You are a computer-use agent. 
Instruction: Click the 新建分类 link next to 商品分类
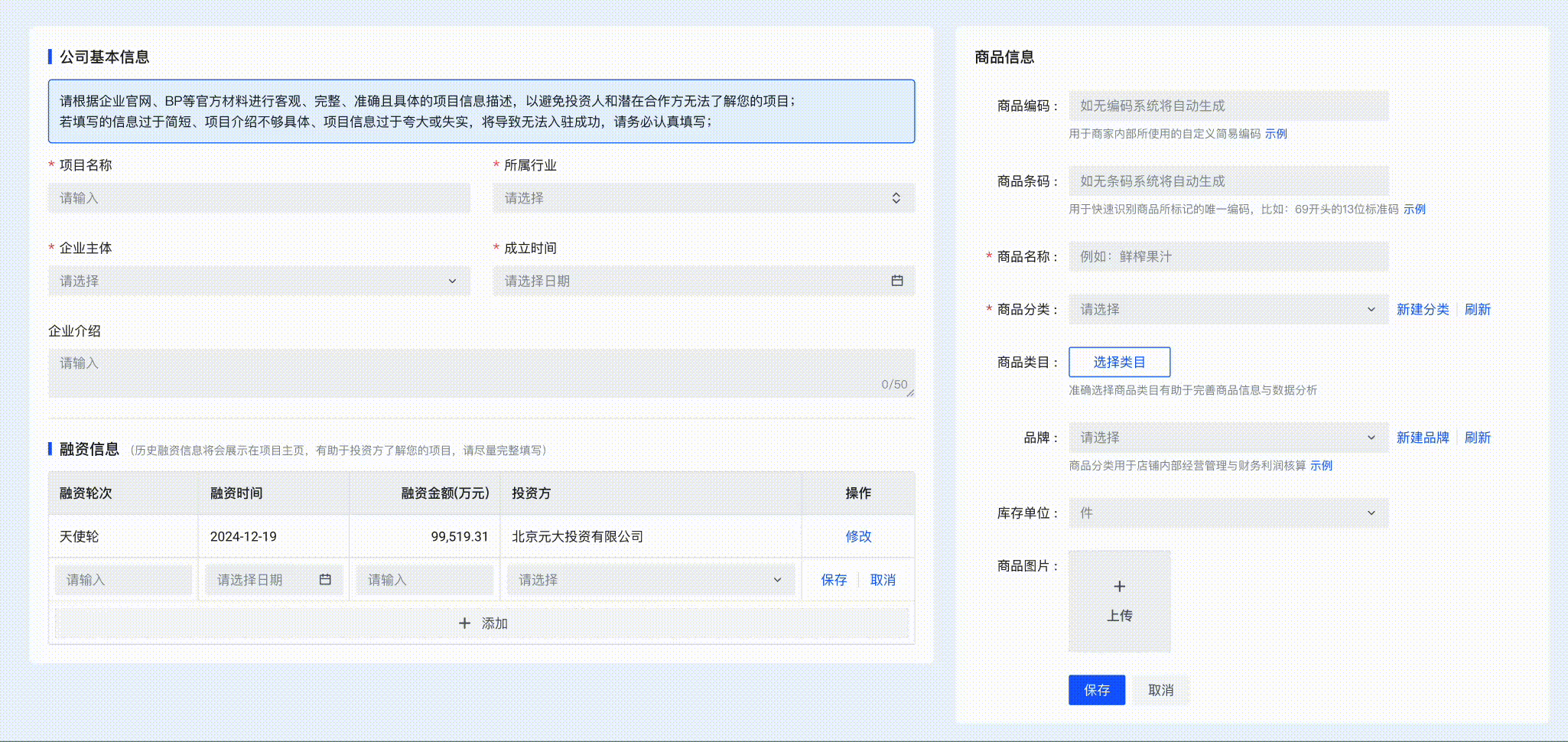click(x=1422, y=309)
